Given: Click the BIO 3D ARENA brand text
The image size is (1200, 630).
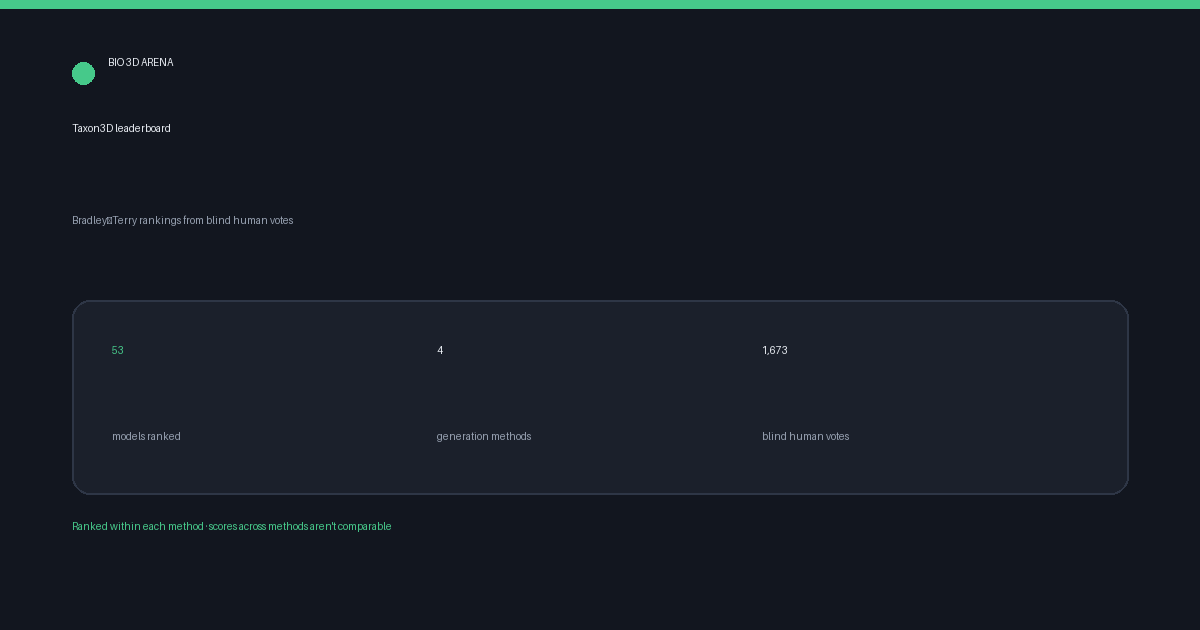Looking at the screenshot, I should (x=141, y=63).
